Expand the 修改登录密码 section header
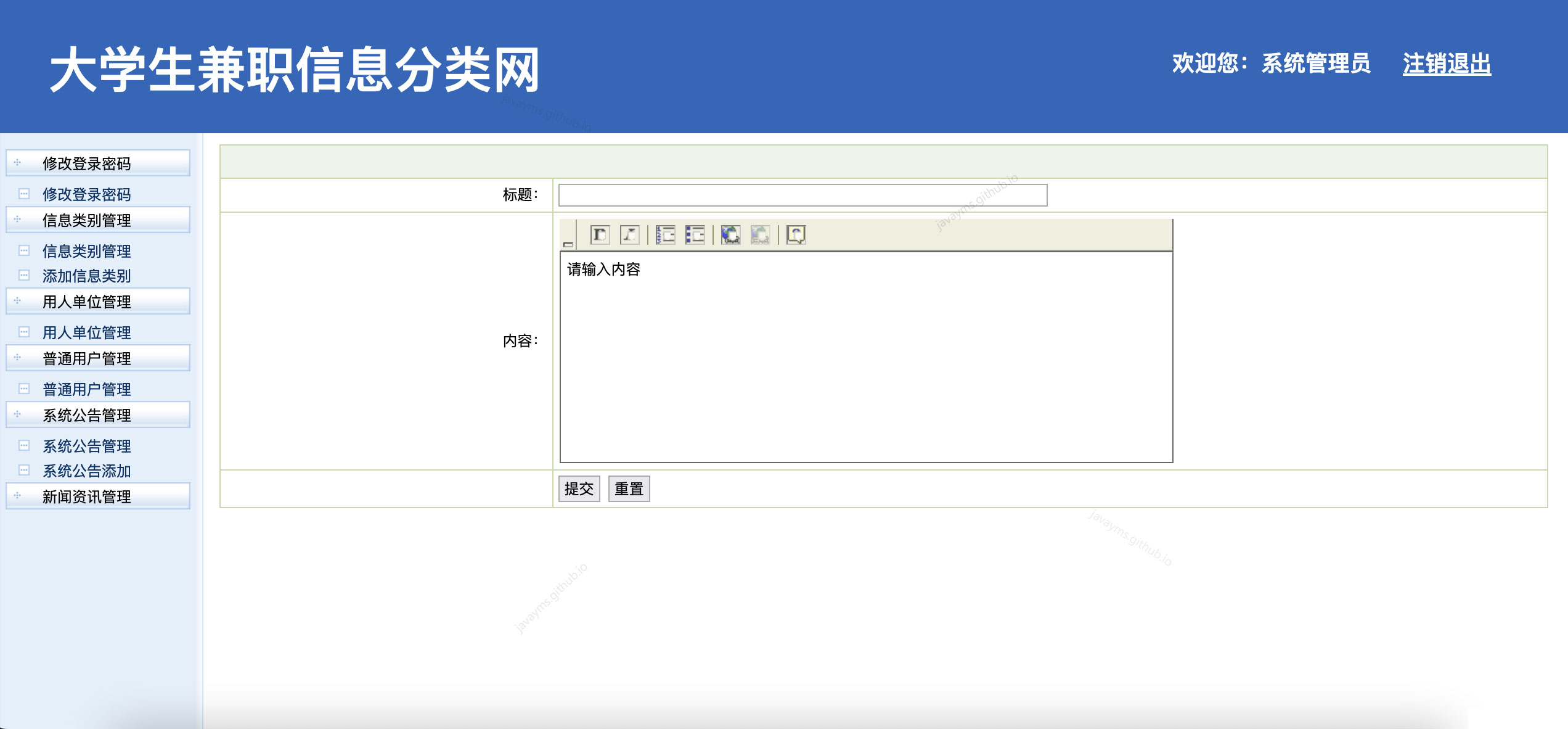Image resolution: width=1568 pixels, height=729 pixels. click(x=86, y=164)
